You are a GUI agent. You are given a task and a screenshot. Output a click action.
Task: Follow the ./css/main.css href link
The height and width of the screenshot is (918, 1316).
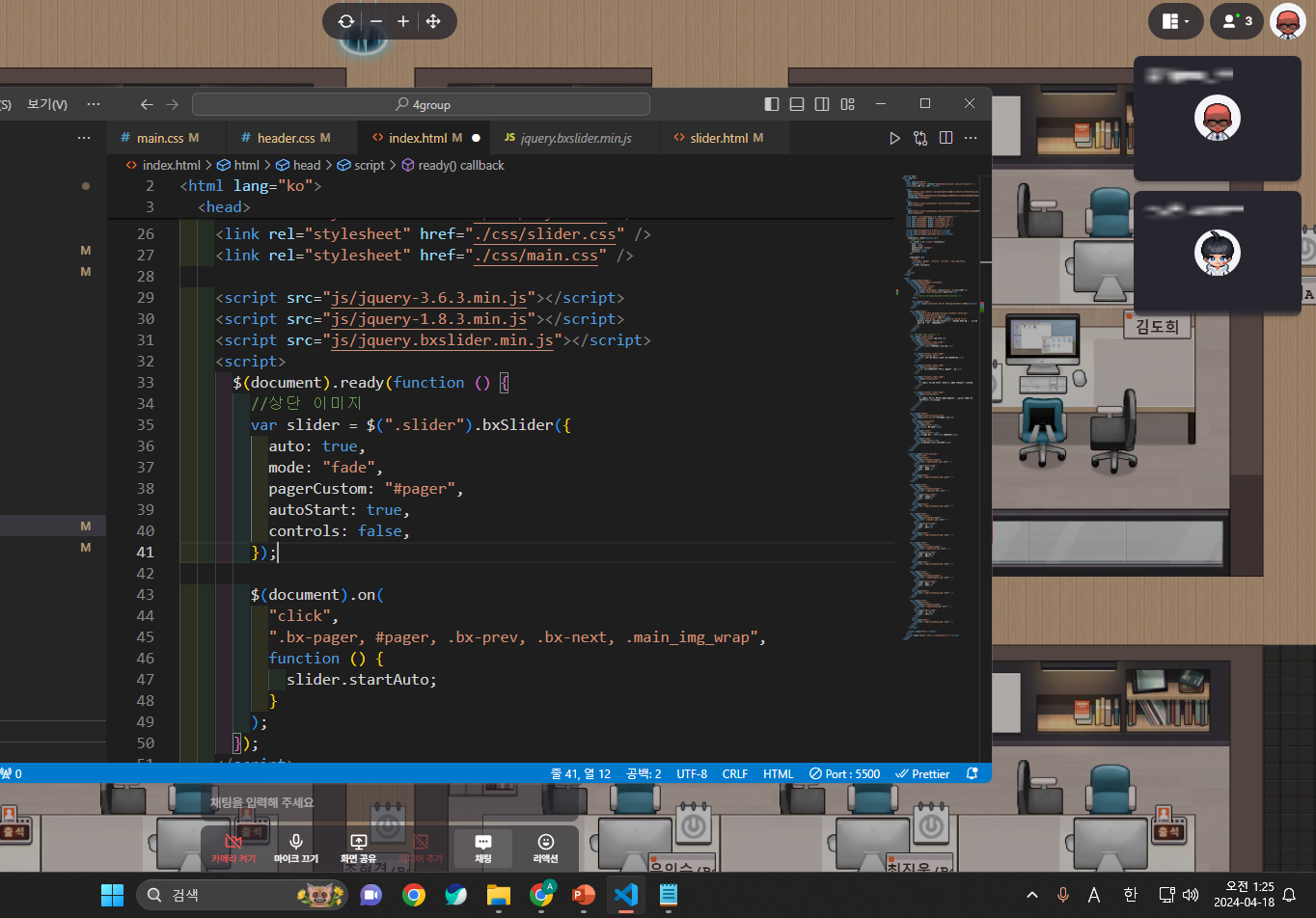[x=535, y=255]
